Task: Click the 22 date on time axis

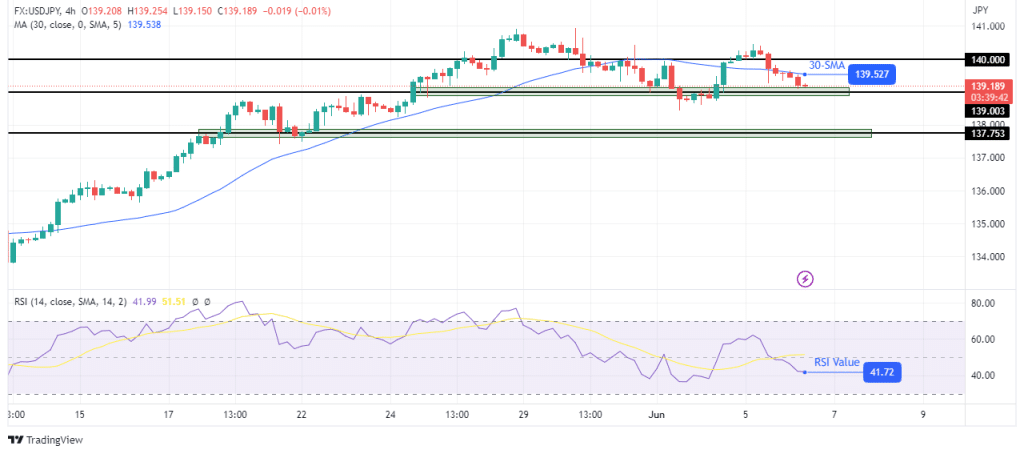Action: click(x=301, y=414)
